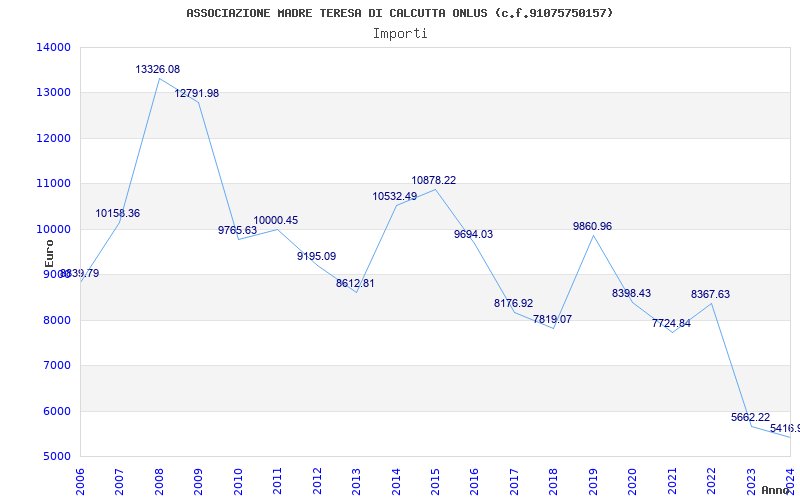Viewport: 800px width, 500px height.
Task: Select the 13326.08 data label
Action: click(158, 69)
